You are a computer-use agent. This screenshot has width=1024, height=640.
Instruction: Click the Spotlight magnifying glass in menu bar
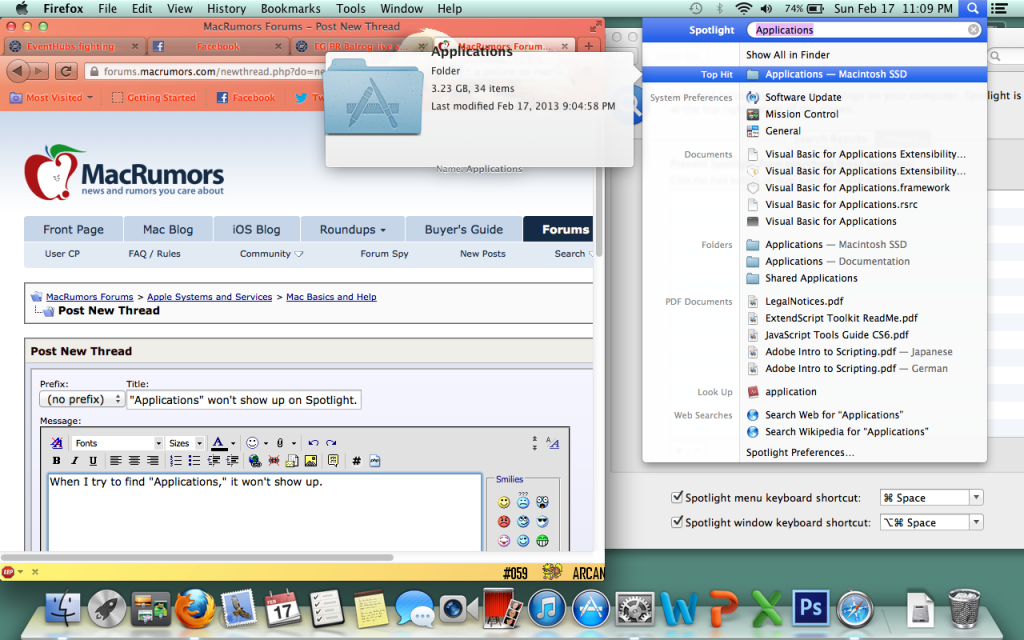click(972, 8)
